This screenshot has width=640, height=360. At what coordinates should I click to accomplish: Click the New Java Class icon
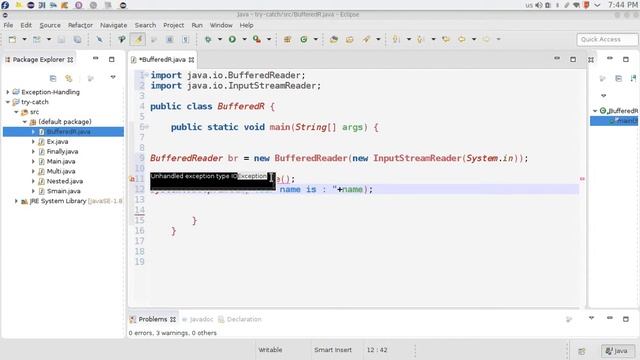(304, 39)
